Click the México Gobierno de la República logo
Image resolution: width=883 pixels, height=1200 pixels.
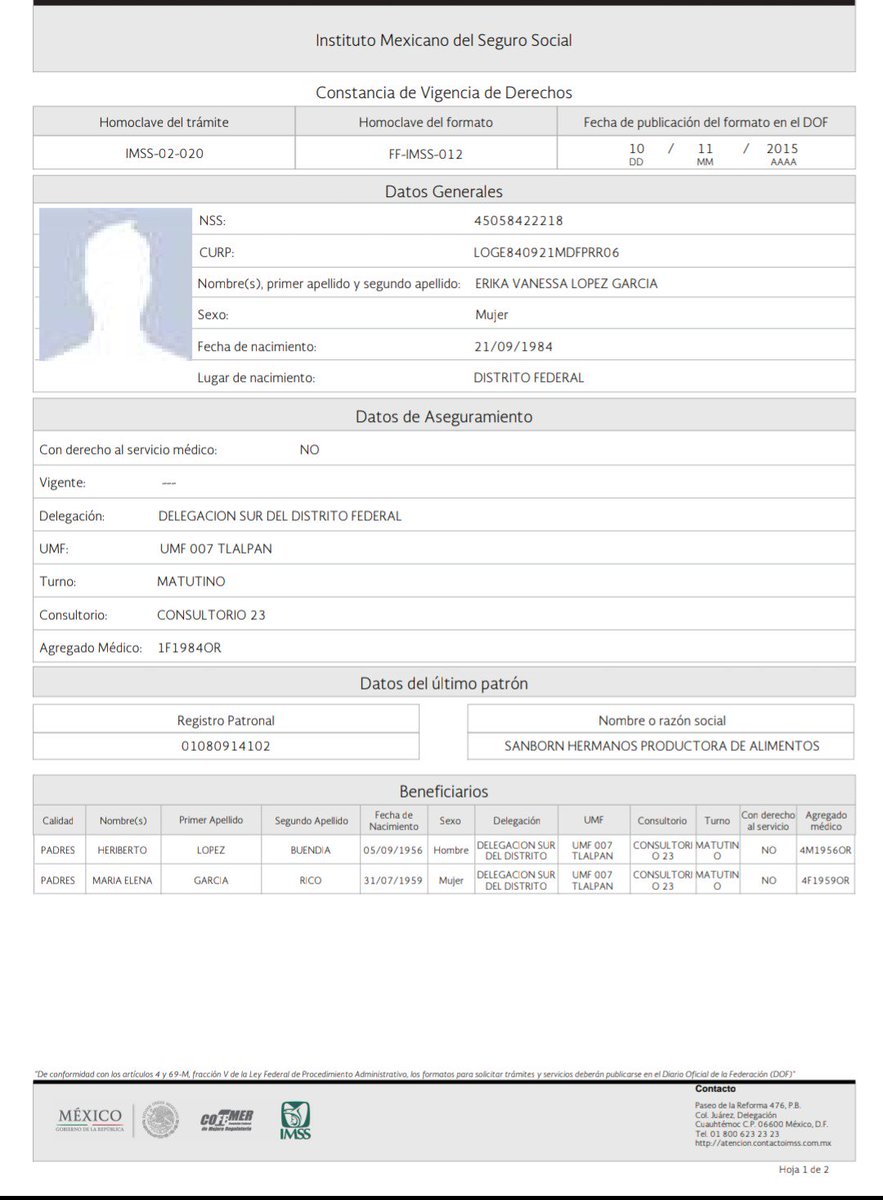point(90,1119)
